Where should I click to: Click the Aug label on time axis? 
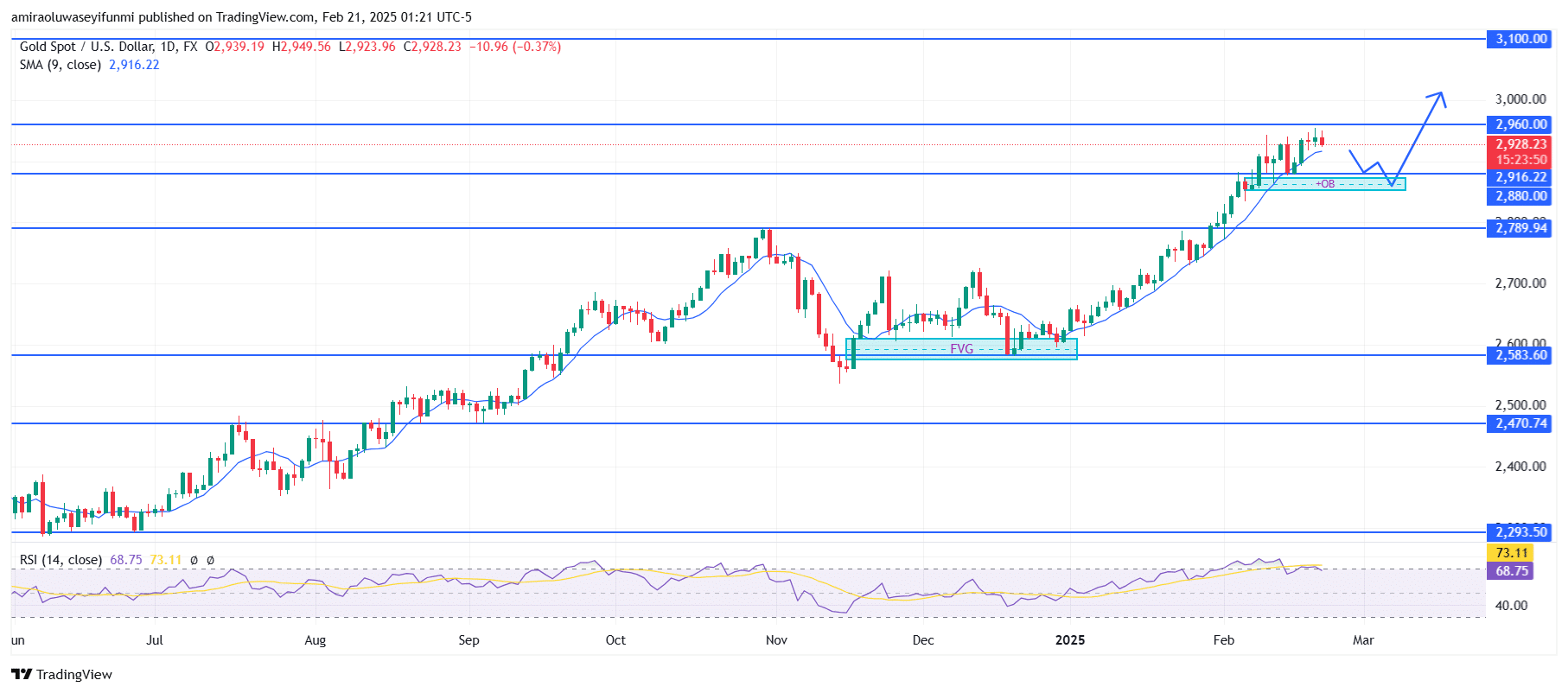pos(316,640)
